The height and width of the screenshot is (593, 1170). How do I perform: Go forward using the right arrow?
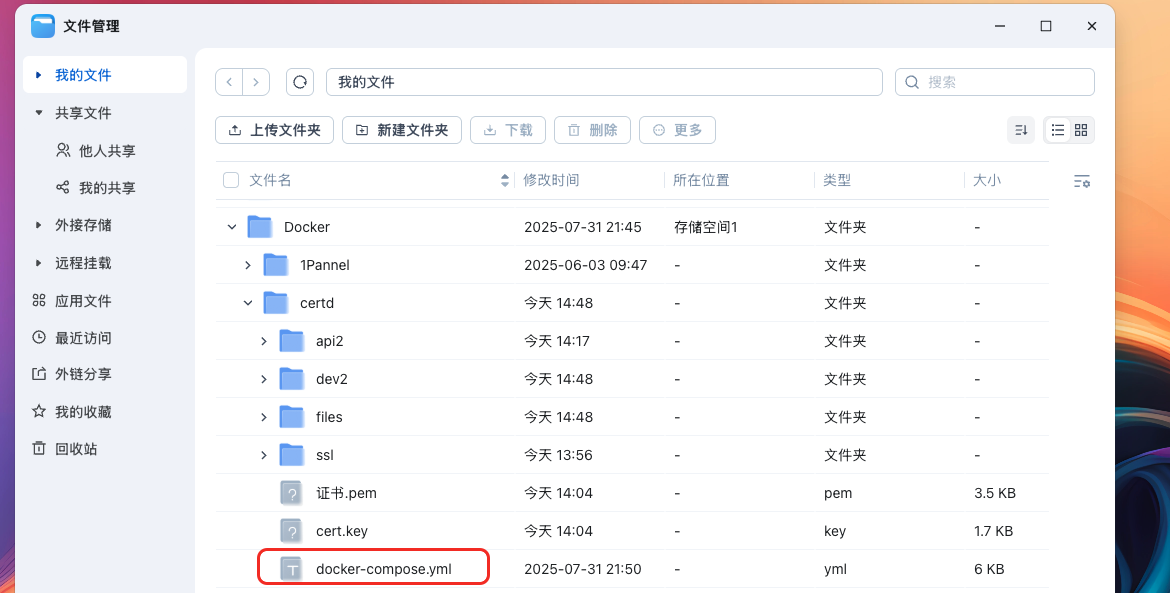tap(256, 82)
